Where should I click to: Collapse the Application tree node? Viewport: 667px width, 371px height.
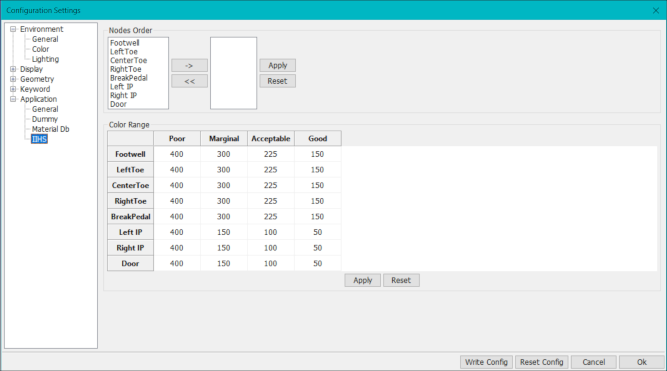pos(13,99)
